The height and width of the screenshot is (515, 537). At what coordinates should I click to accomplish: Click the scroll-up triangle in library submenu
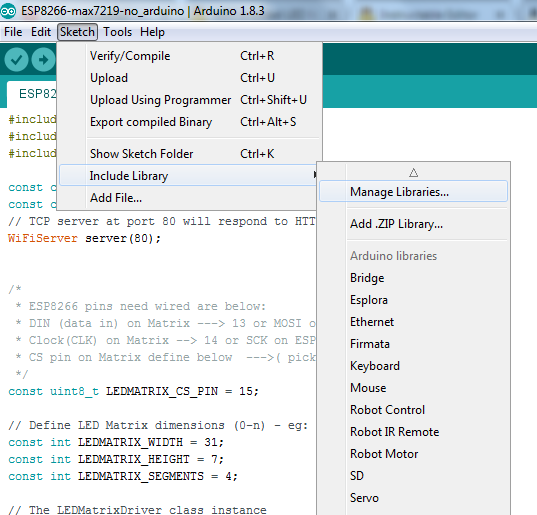(413, 172)
